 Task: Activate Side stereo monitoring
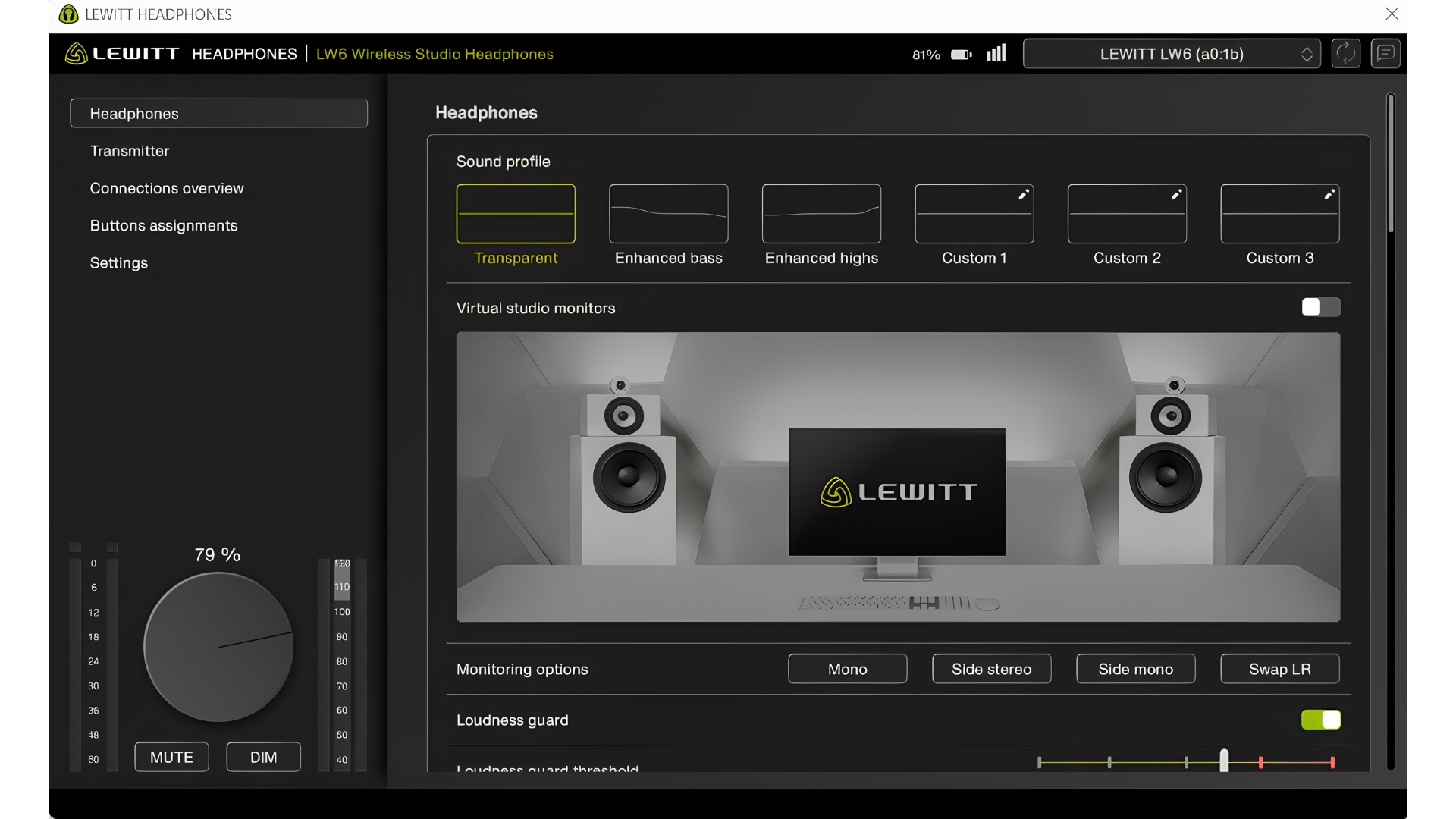[x=991, y=669]
